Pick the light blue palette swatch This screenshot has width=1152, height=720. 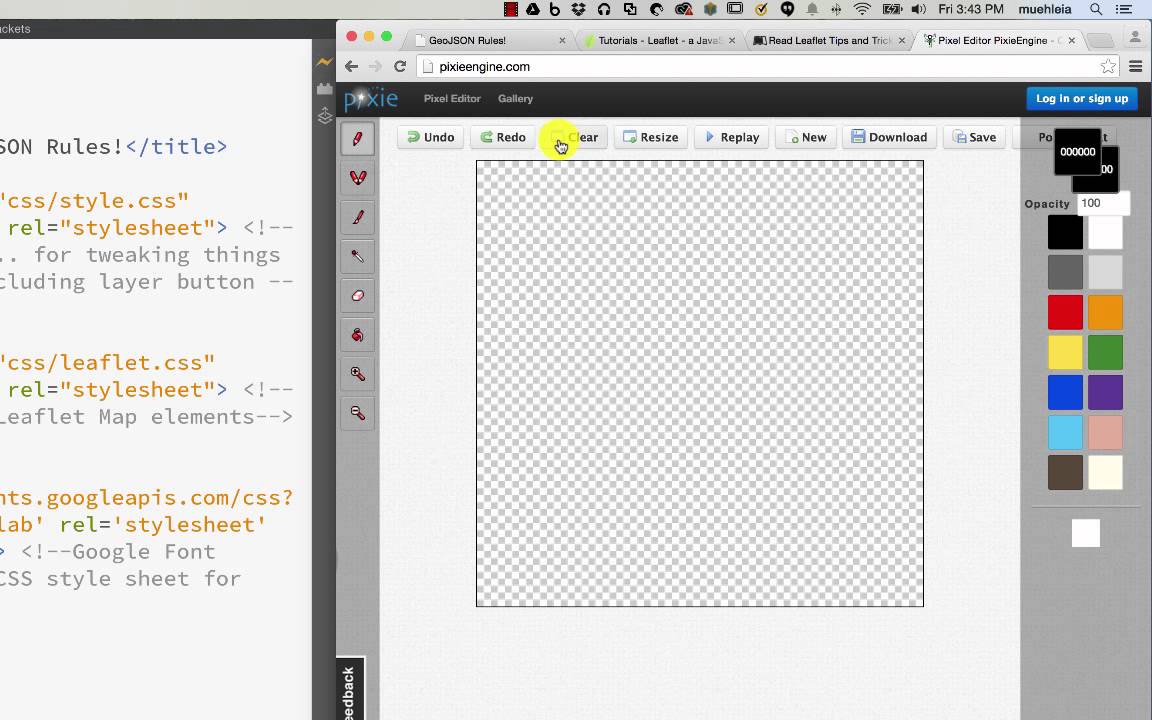(1065, 432)
